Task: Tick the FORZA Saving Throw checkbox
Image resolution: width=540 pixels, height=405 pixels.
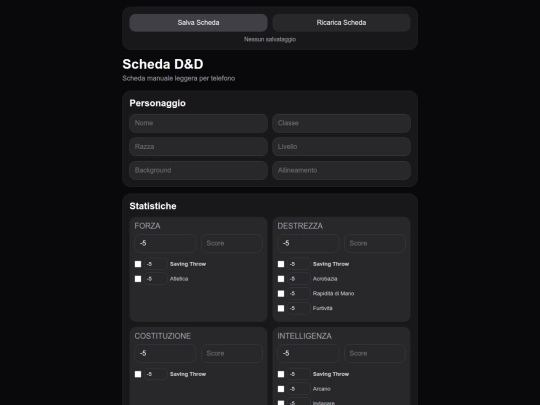Action: pyautogui.click(x=138, y=264)
